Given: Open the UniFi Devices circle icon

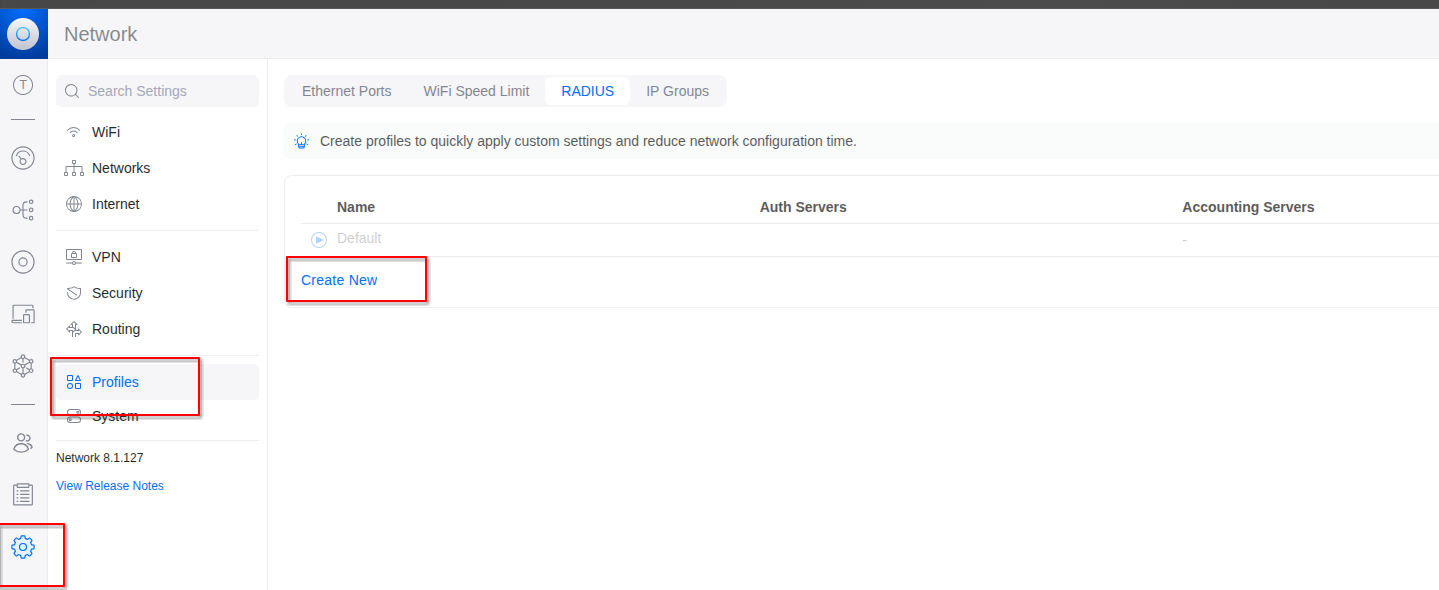Looking at the screenshot, I should coord(23,262).
